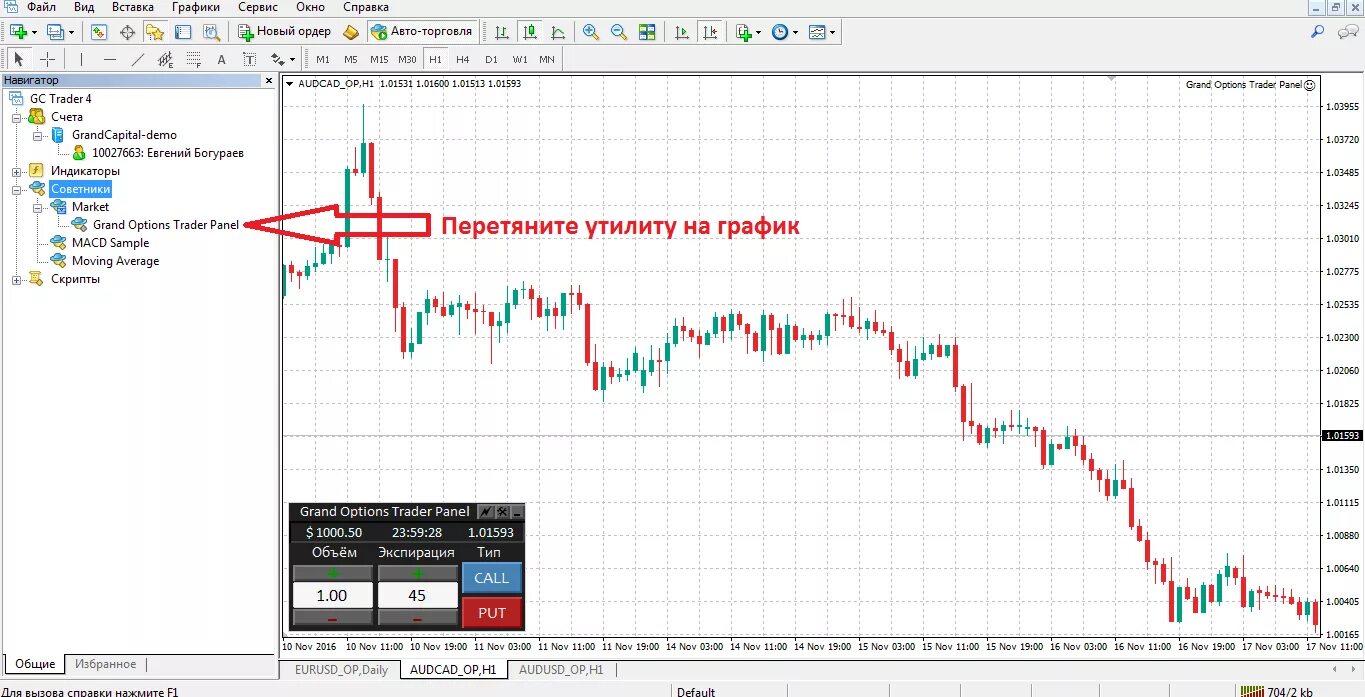Toggle the Terminal window icon

click(183, 32)
